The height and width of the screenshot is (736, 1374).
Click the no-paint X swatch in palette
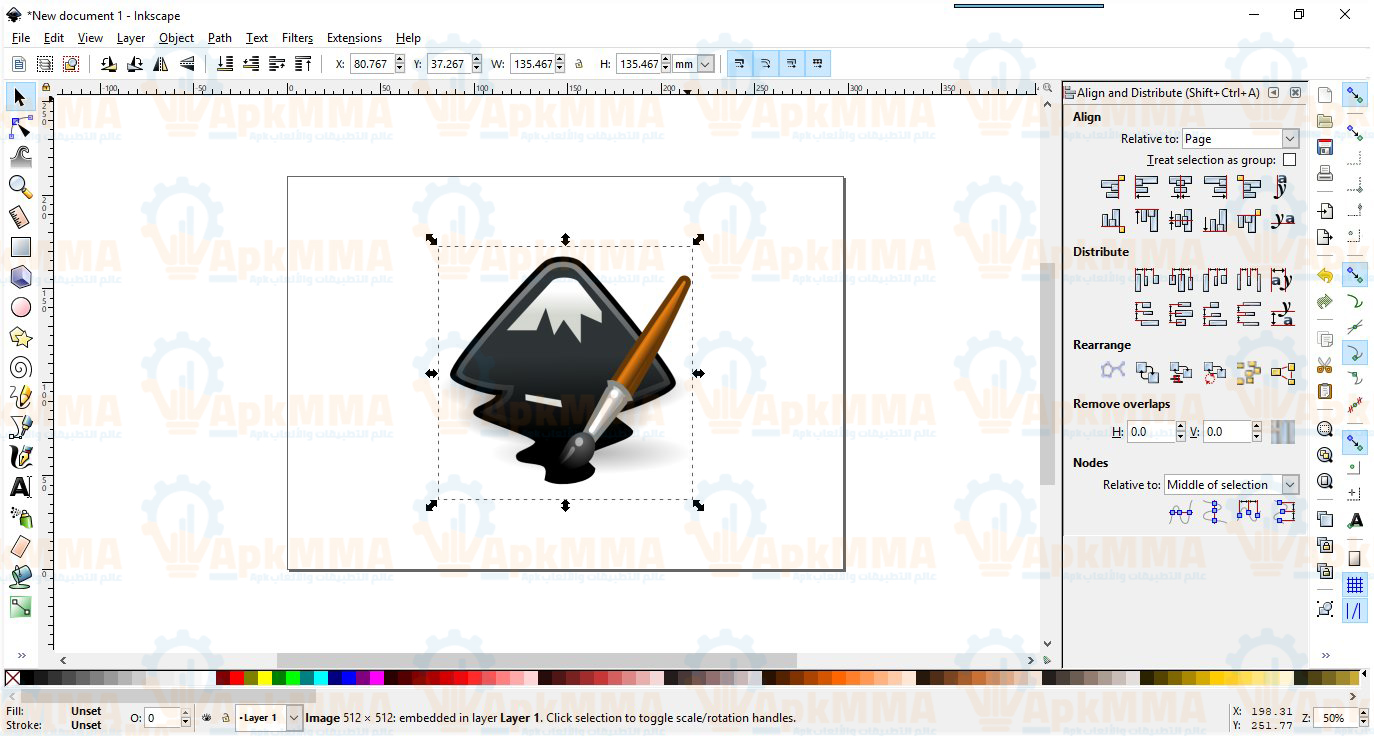[x=12, y=678]
